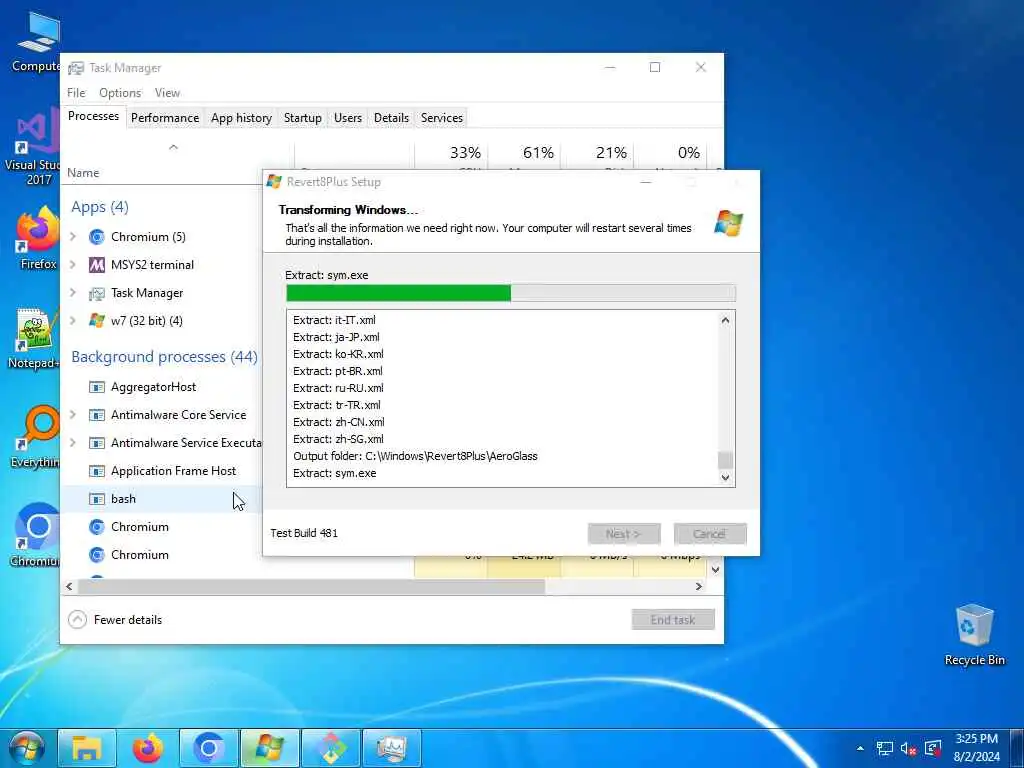Expand the w7 (32 bit) (4) group

pyautogui.click(x=73, y=321)
